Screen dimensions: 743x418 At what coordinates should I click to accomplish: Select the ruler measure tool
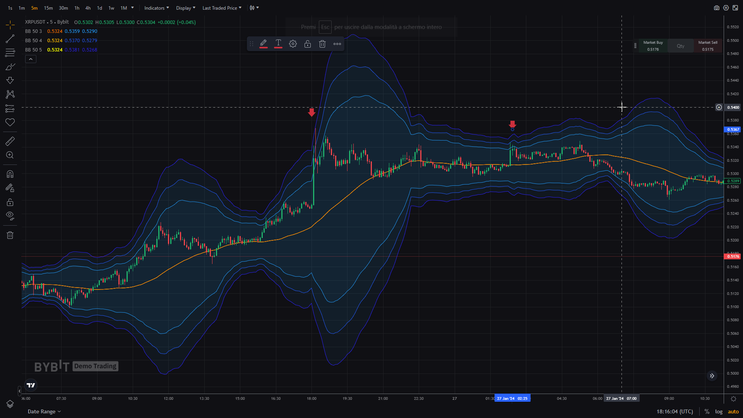coord(10,141)
